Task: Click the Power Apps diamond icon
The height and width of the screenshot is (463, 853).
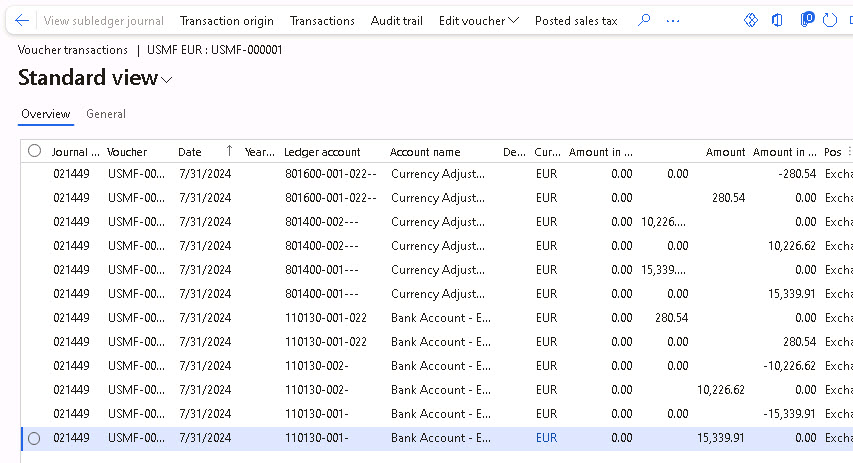Action: pos(751,21)
